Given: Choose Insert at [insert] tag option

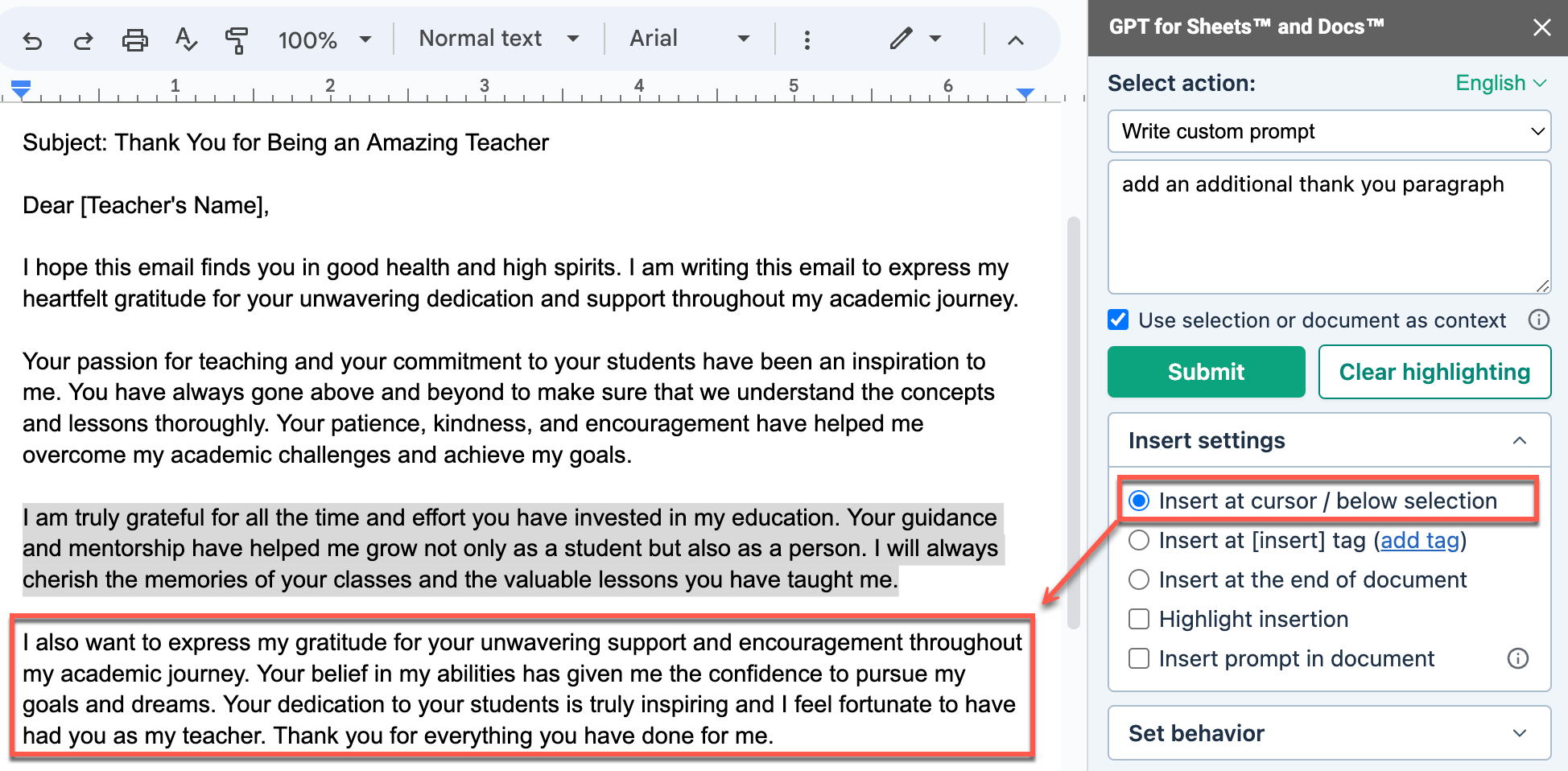Looking at the screenshot, I should 1139,540.
